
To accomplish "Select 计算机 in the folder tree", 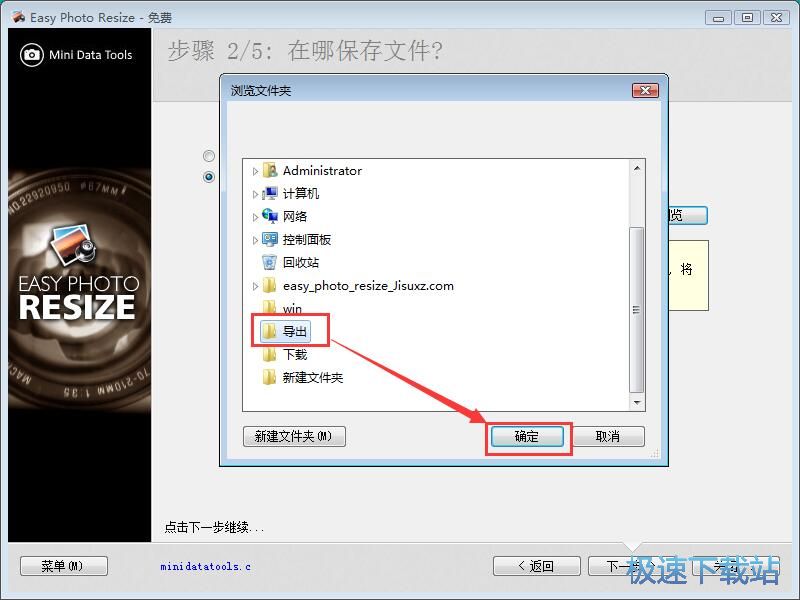I will click(301, 193).
